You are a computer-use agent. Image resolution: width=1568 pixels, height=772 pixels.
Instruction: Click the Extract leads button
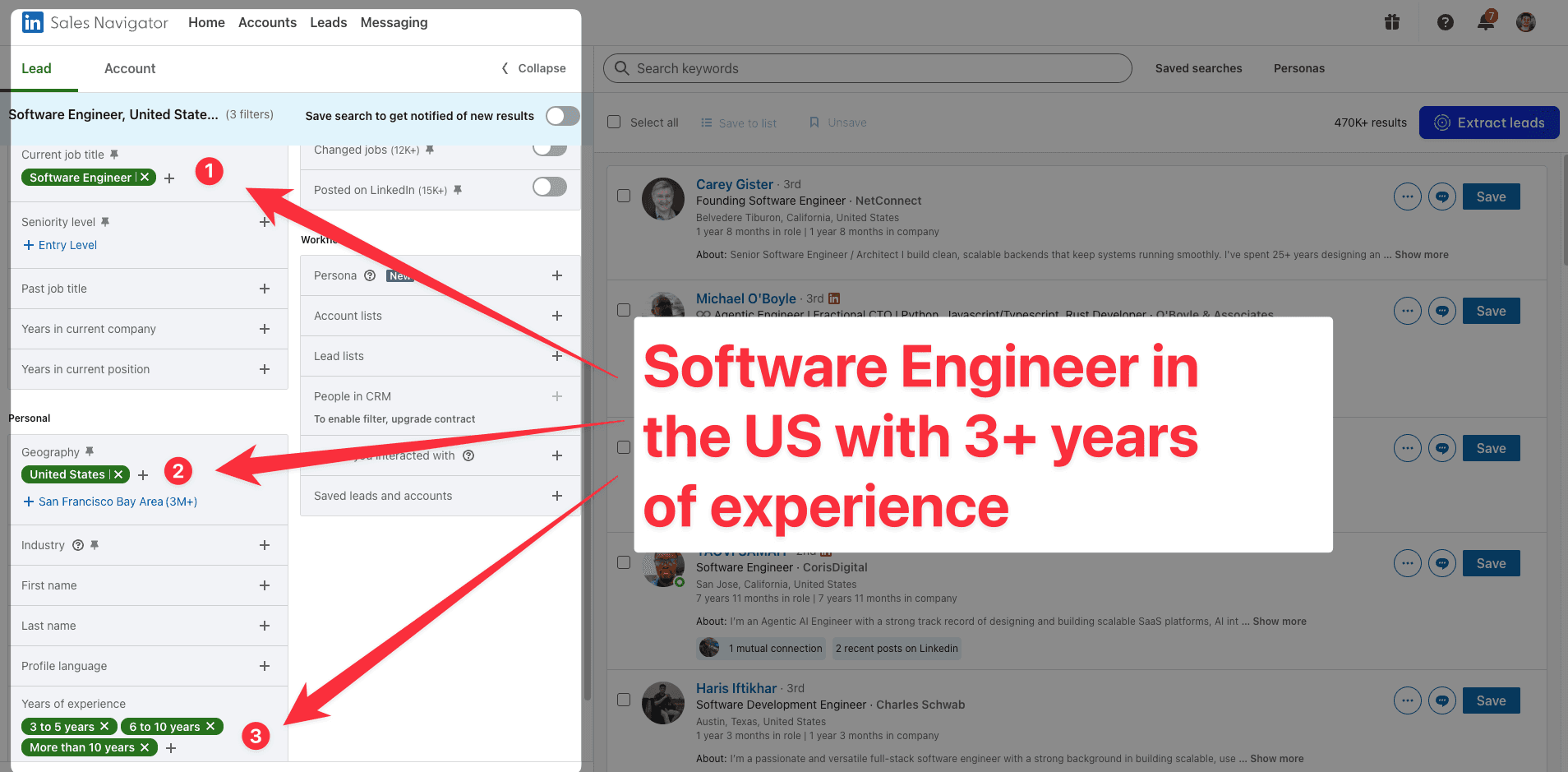[x=1489, y=123]
